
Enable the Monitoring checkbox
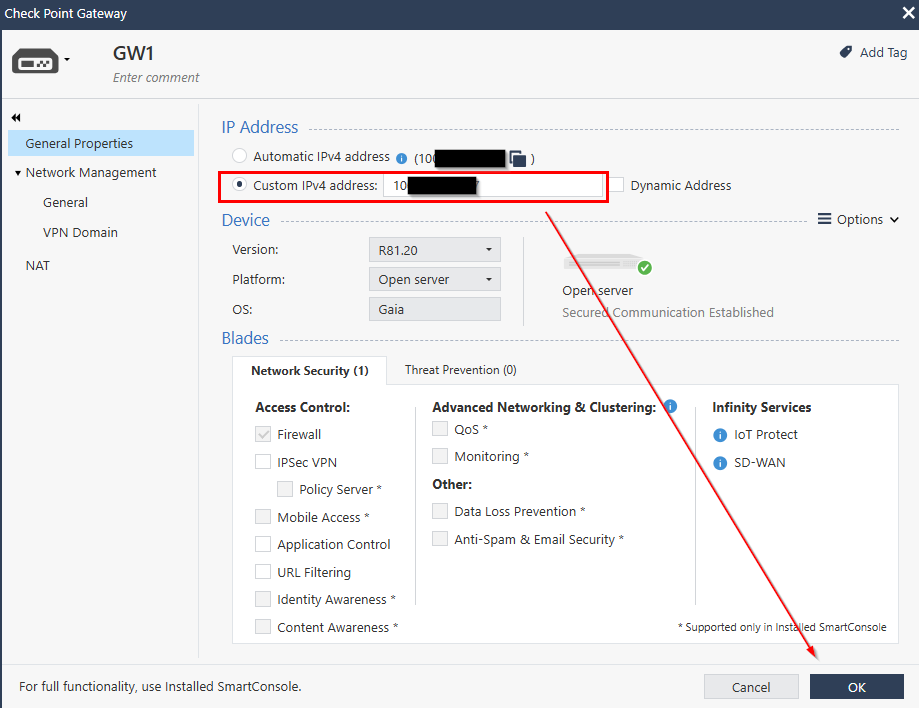pos(440,456)
